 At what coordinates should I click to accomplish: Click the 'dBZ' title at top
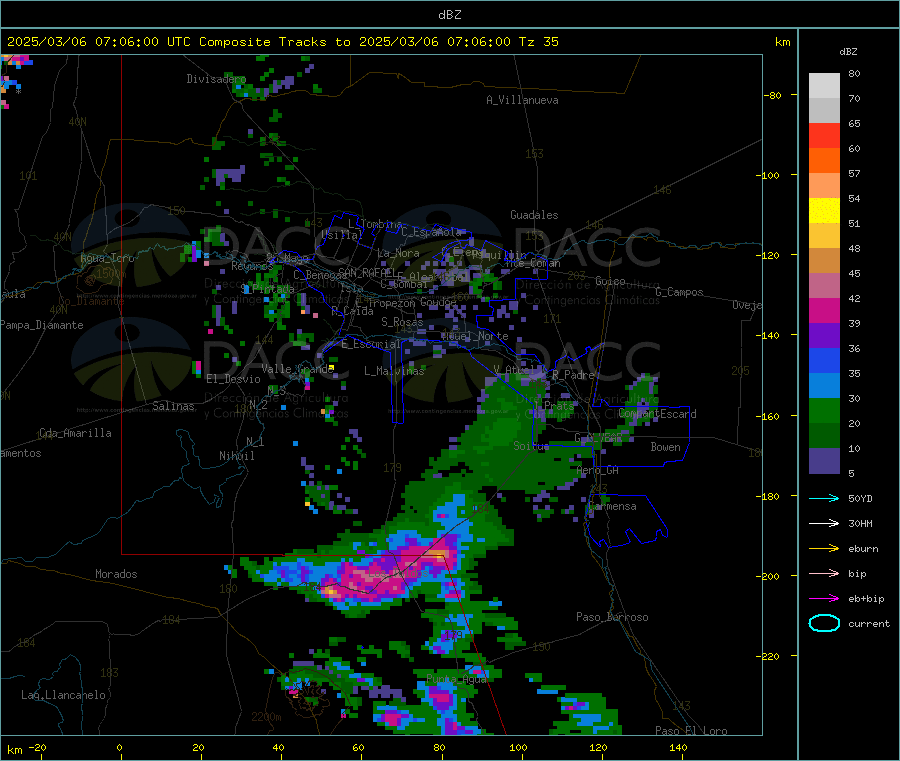coord(449,15)
